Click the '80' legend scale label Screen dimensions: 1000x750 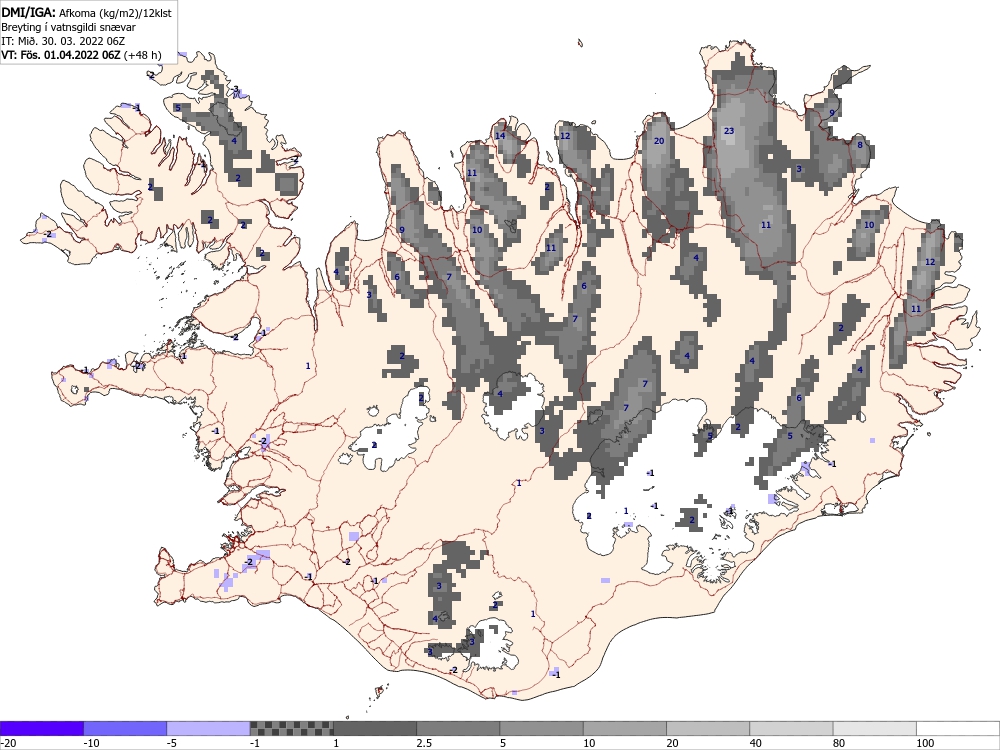pos(839,744)
